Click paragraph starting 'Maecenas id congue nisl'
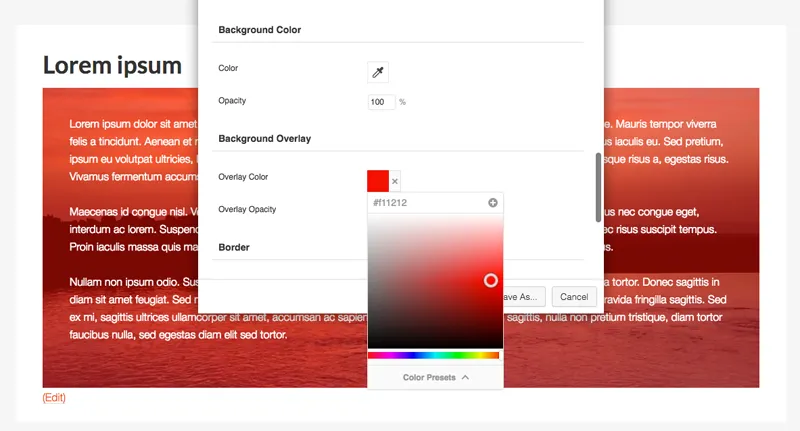This screenshot has width=800, height=431. 133,230
